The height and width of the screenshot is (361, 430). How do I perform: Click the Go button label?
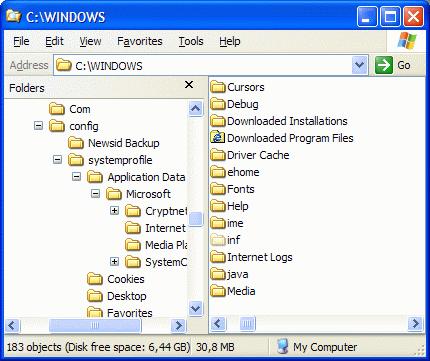(x=404, y=65)
